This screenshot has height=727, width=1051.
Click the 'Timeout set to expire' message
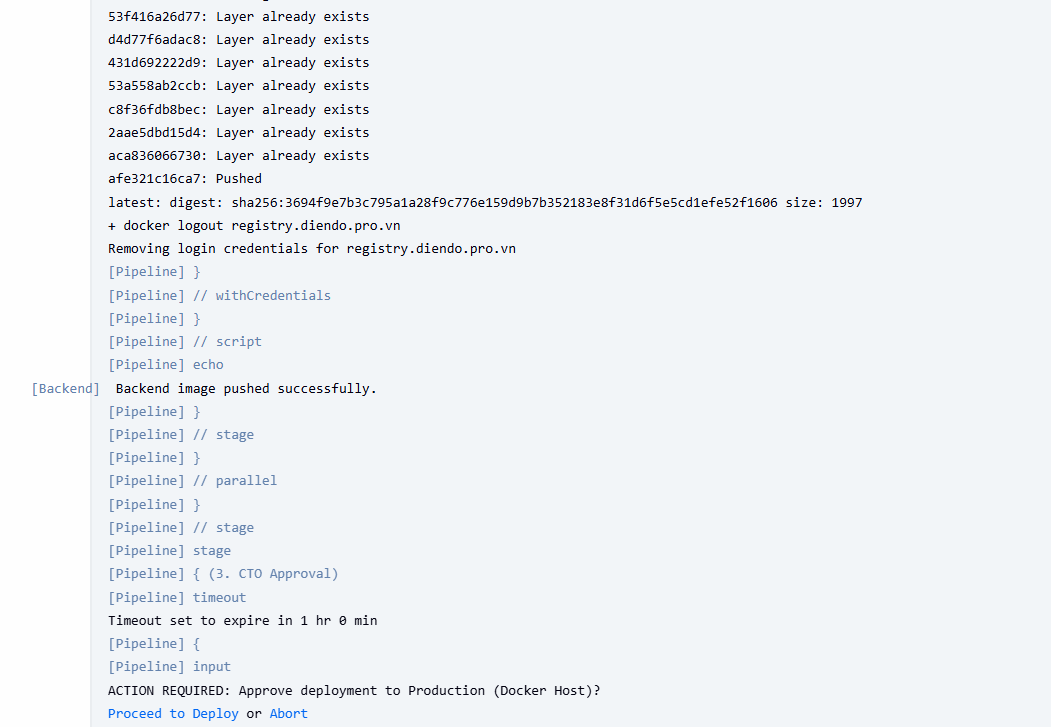pos(243,620)
